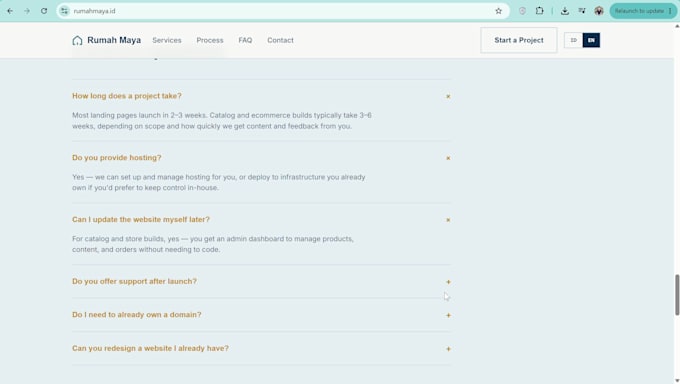Expand 'Do you offer support after launch?' plus
The height and width of the screenshot is (384, 680).
tap(448, 282)
